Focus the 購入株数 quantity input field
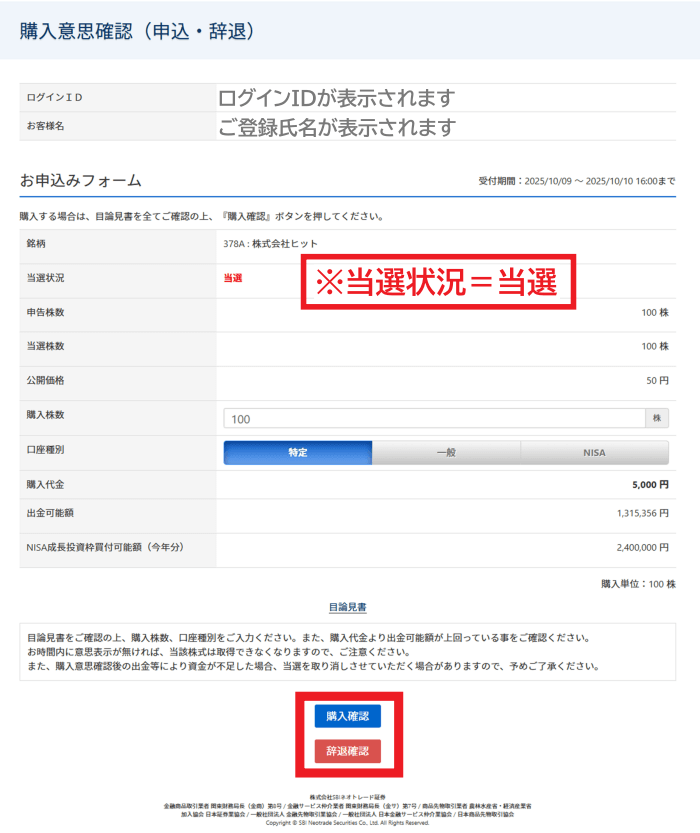The width and height of the screenshot is (700, 833). pos(434,419)
